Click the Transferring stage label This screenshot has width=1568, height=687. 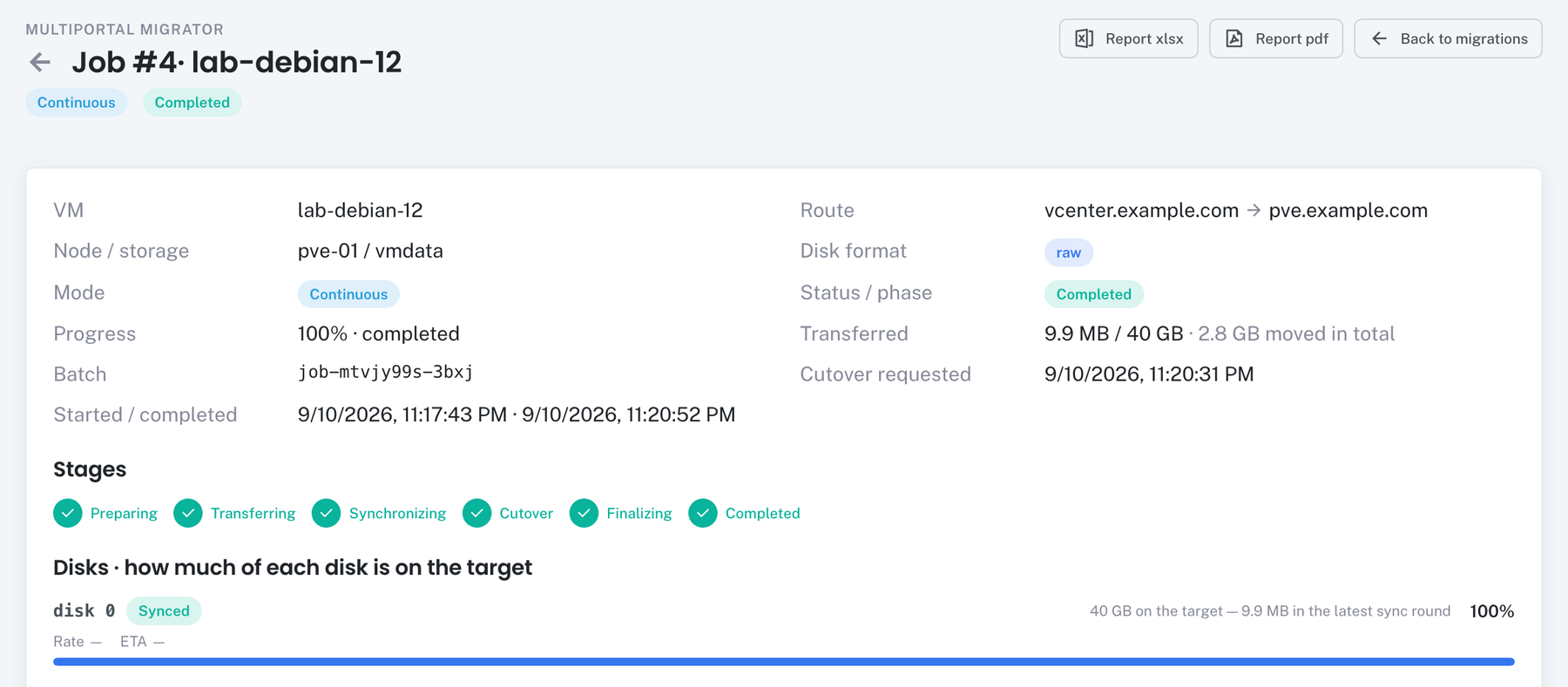(253, 514)
